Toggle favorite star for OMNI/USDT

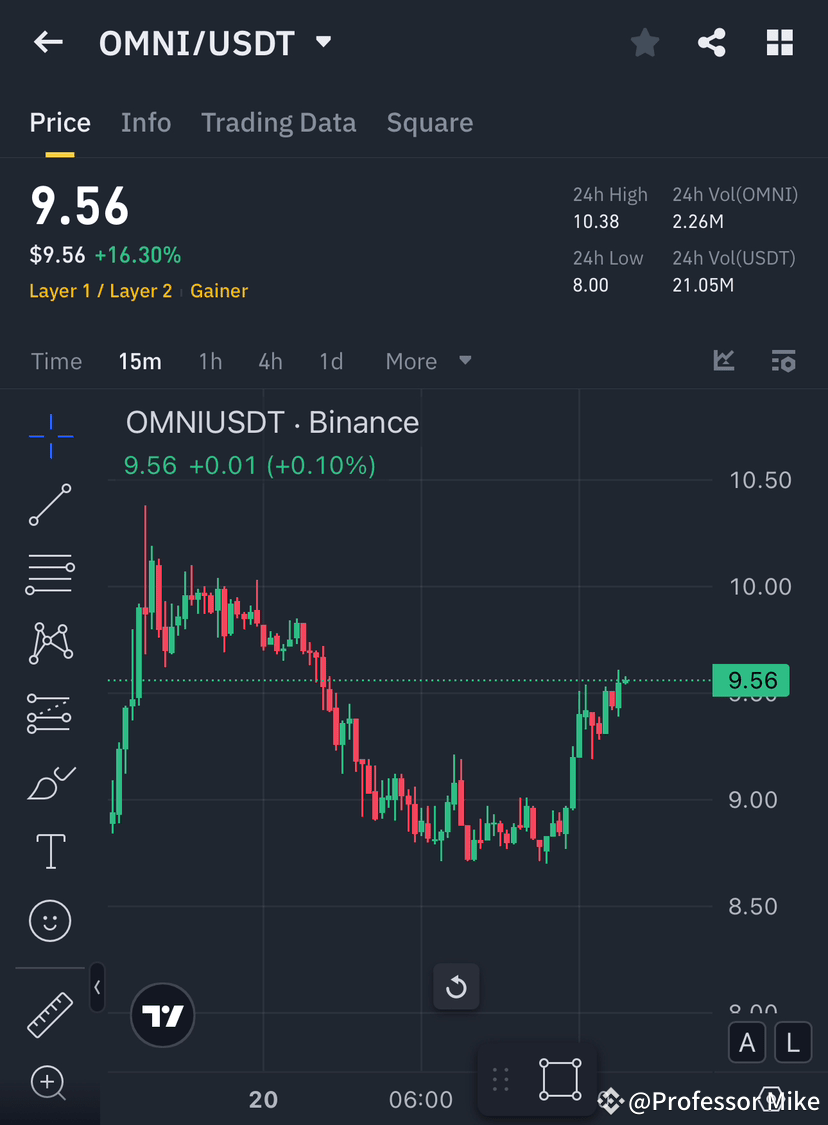pyautogui.click(x=644, y=42)
